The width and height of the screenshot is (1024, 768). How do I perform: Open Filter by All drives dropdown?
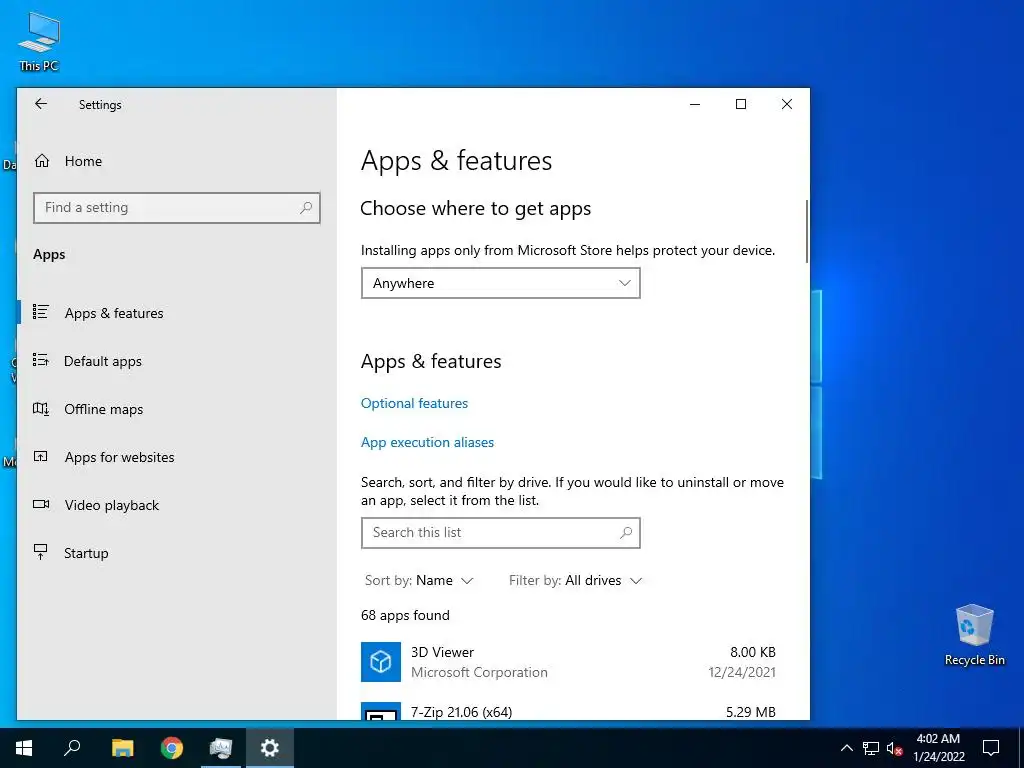pos(575,581)
